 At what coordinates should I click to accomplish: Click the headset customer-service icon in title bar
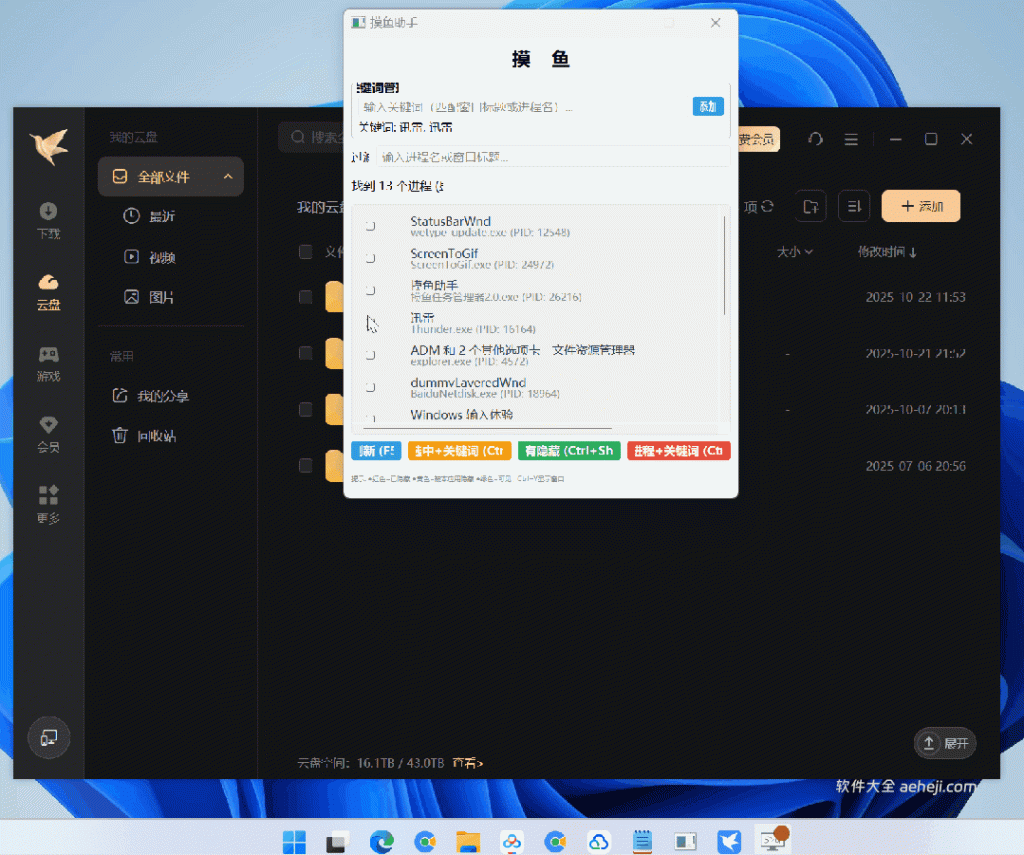click(815, 140)
